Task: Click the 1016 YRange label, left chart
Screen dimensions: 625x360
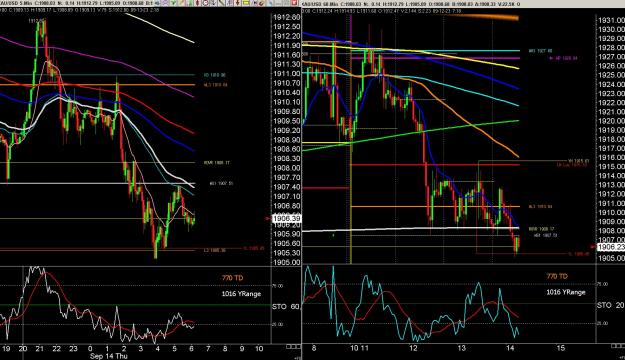Action: [x=241, y=294]
